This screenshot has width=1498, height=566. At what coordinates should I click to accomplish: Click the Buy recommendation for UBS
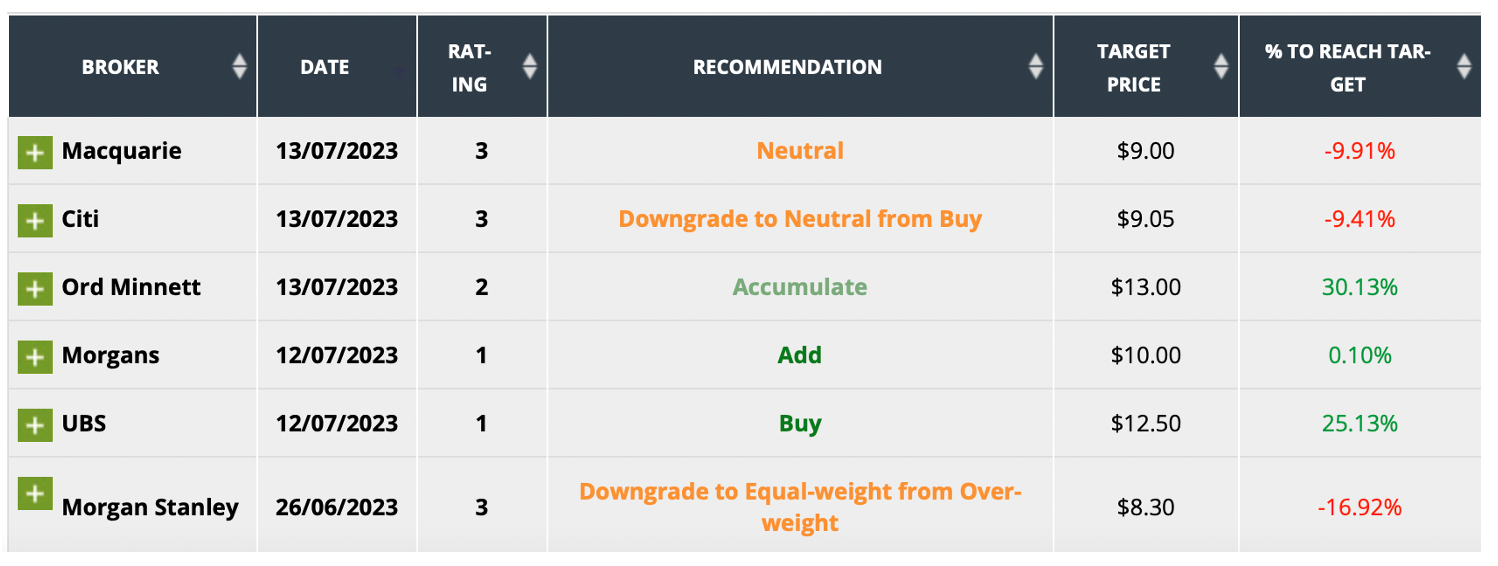[x=800, y=423]
